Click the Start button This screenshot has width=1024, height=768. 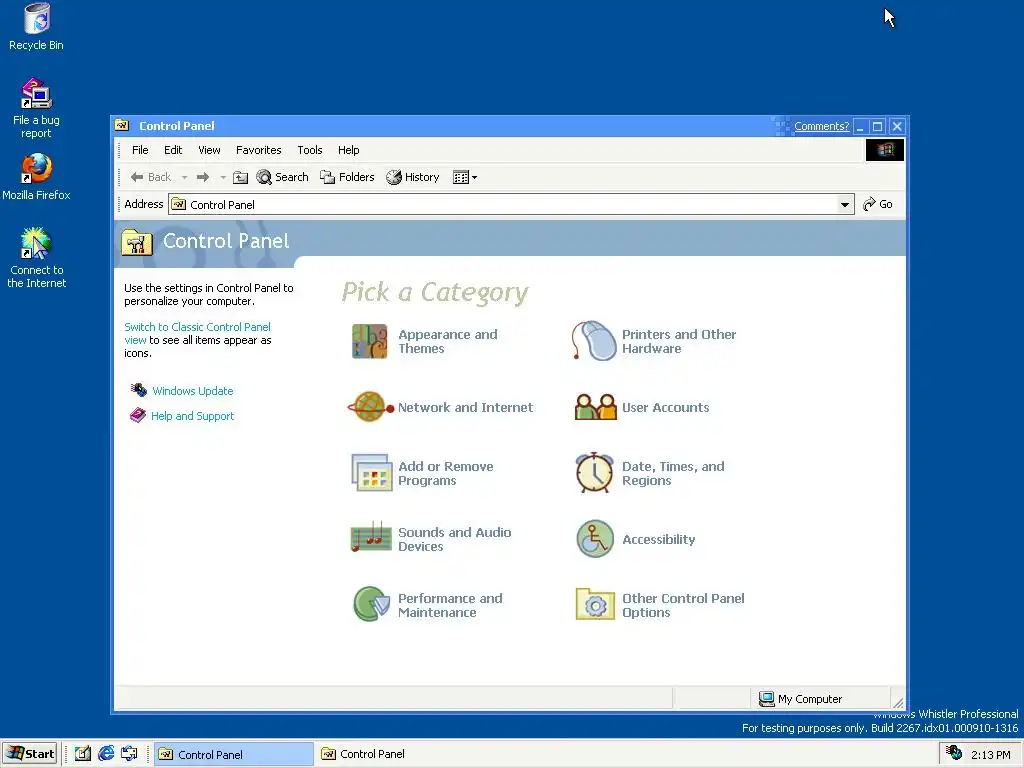[x=30, y=754]
